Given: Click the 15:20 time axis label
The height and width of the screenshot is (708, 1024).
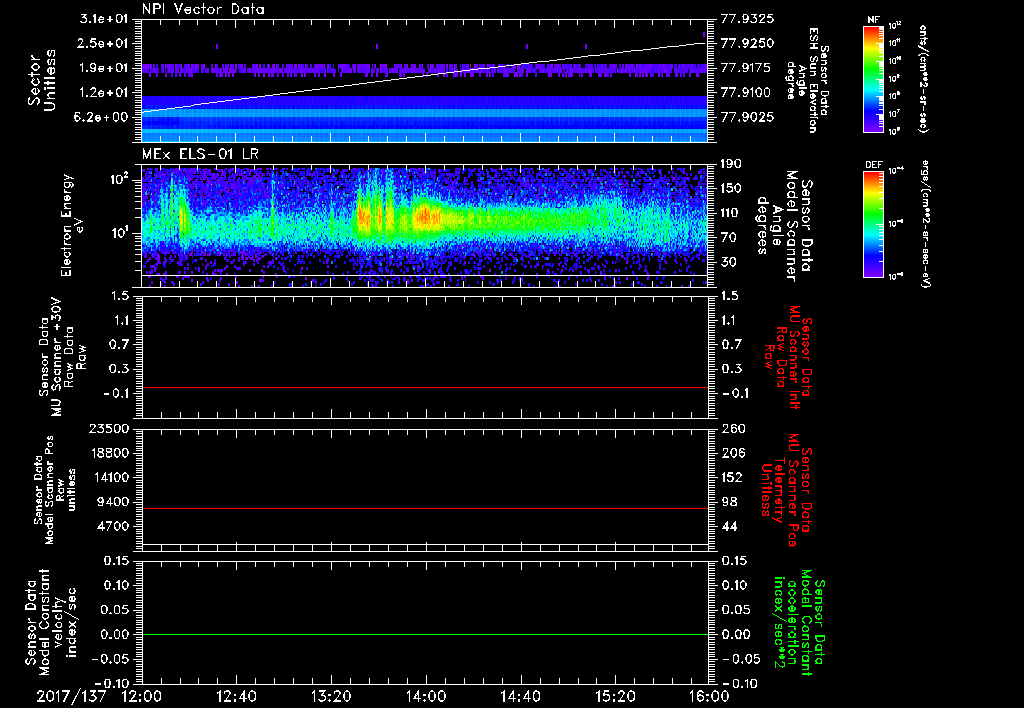Looking at the screenshot, I should coord(616,695).
